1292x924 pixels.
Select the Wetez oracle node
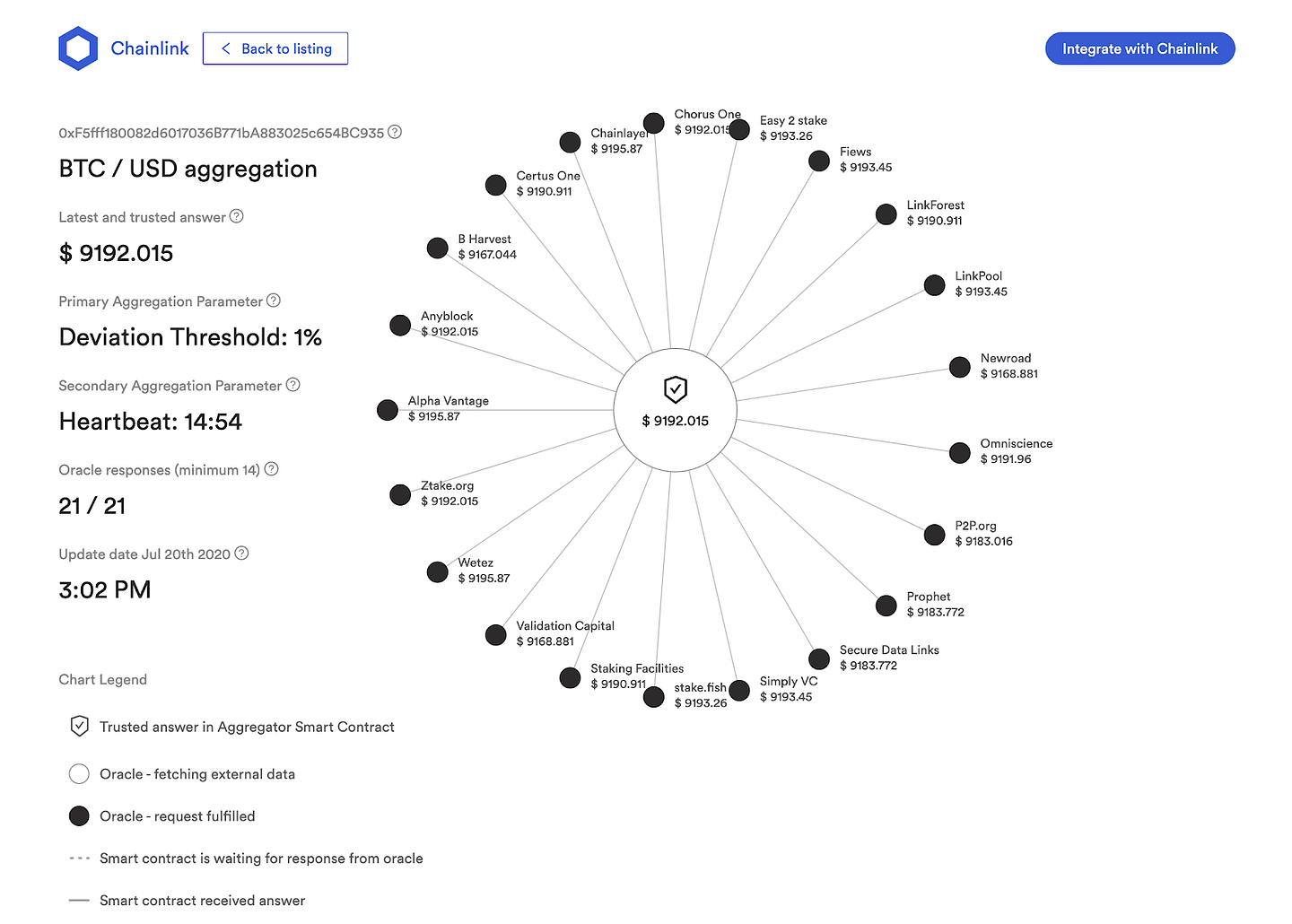438,572
